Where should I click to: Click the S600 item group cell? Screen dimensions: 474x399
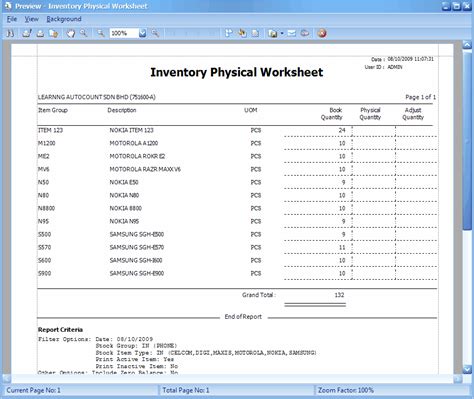click(44, 260)
